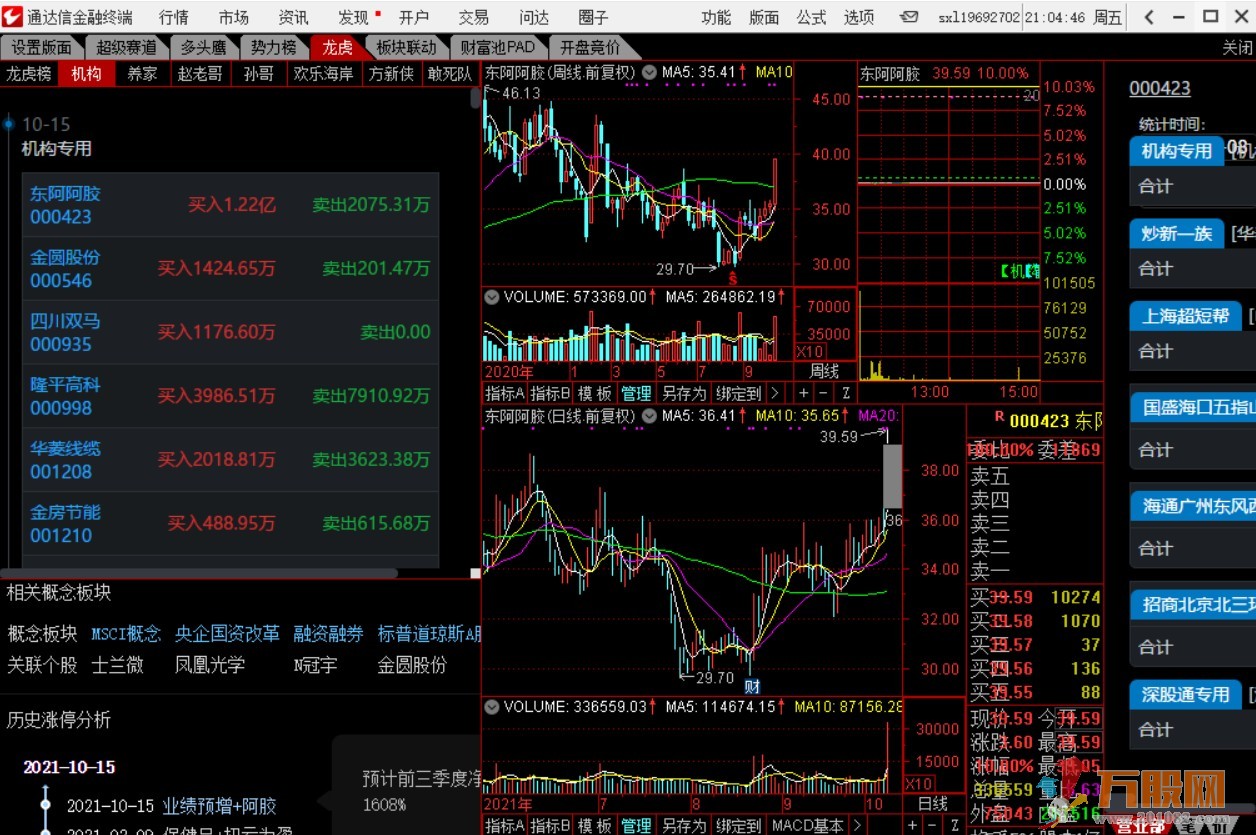This screenshot has width=1256, height=835.
Task: Click the stock list horizontal scrollbar
Action: [200, 574]
